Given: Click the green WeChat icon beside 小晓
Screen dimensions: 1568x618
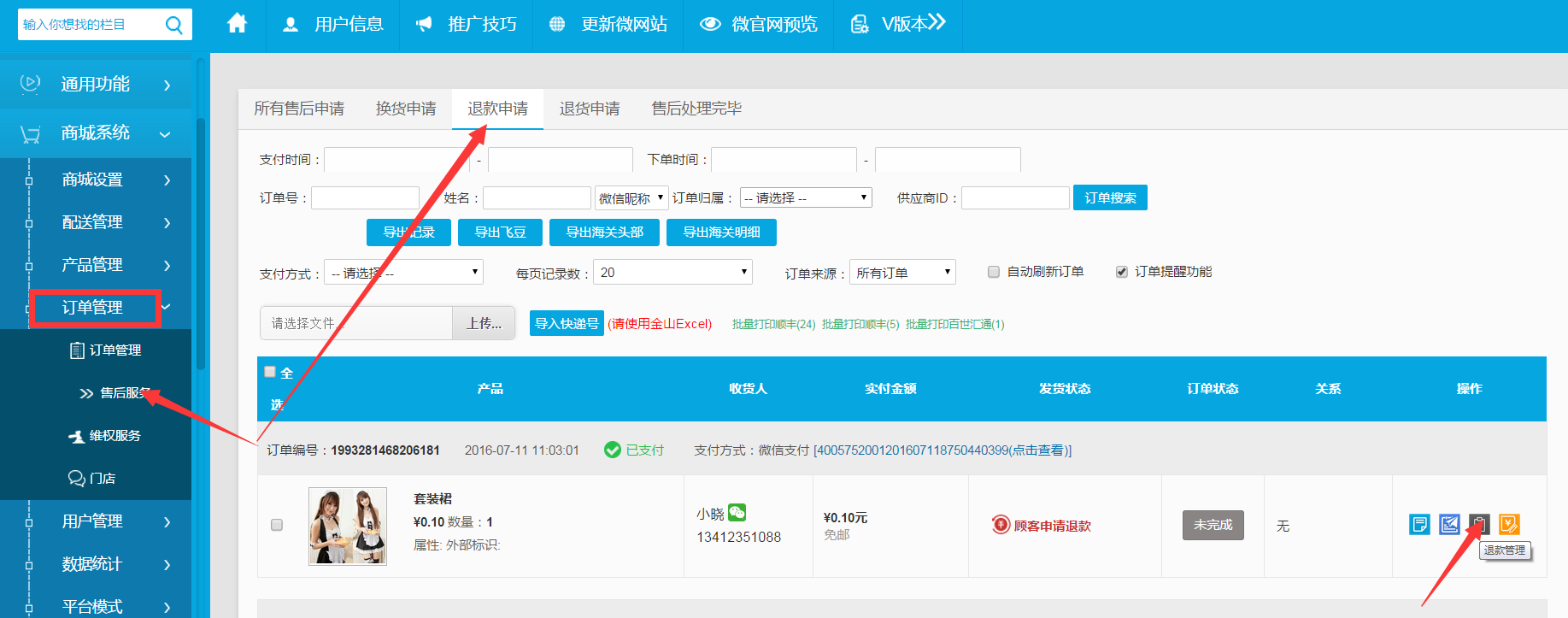Looking at the screenshot, I should pos(737,513).
